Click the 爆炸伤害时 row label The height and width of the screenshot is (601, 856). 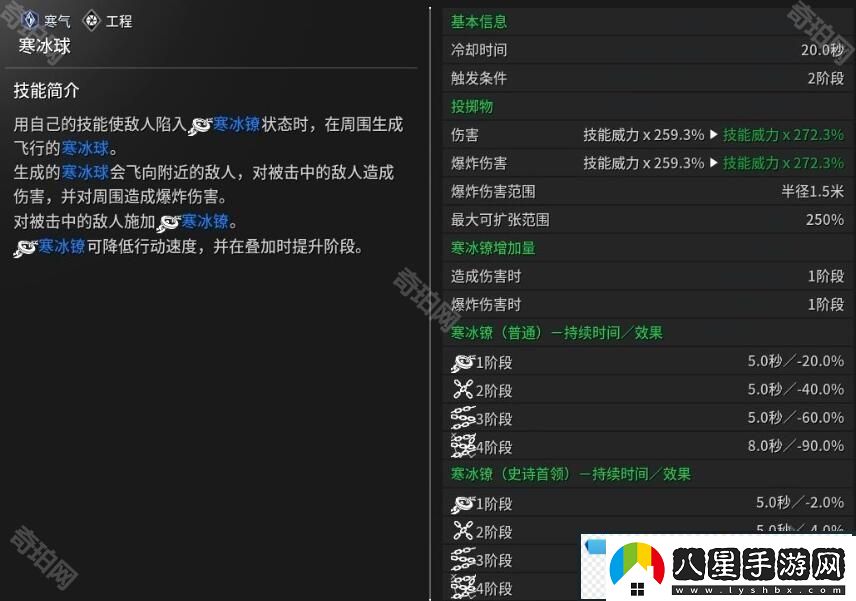[486, 305]
